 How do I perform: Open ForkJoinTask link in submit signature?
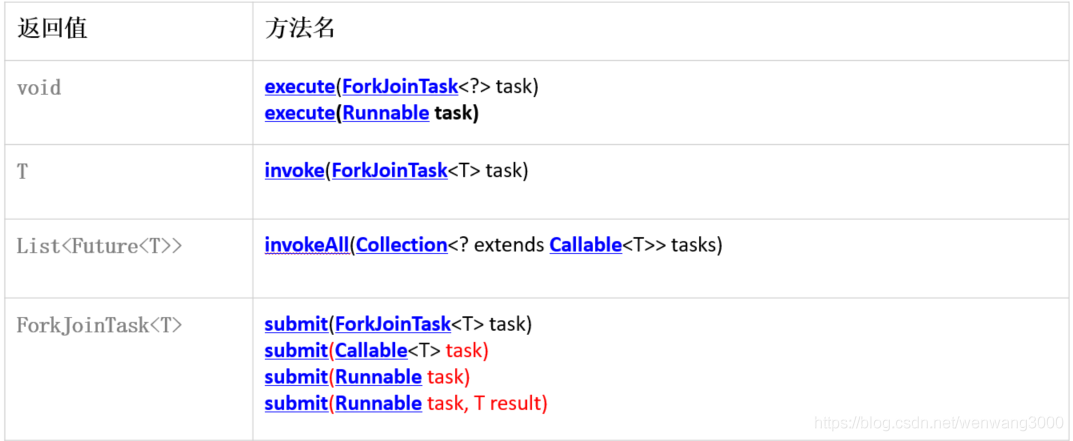point(393,324)
